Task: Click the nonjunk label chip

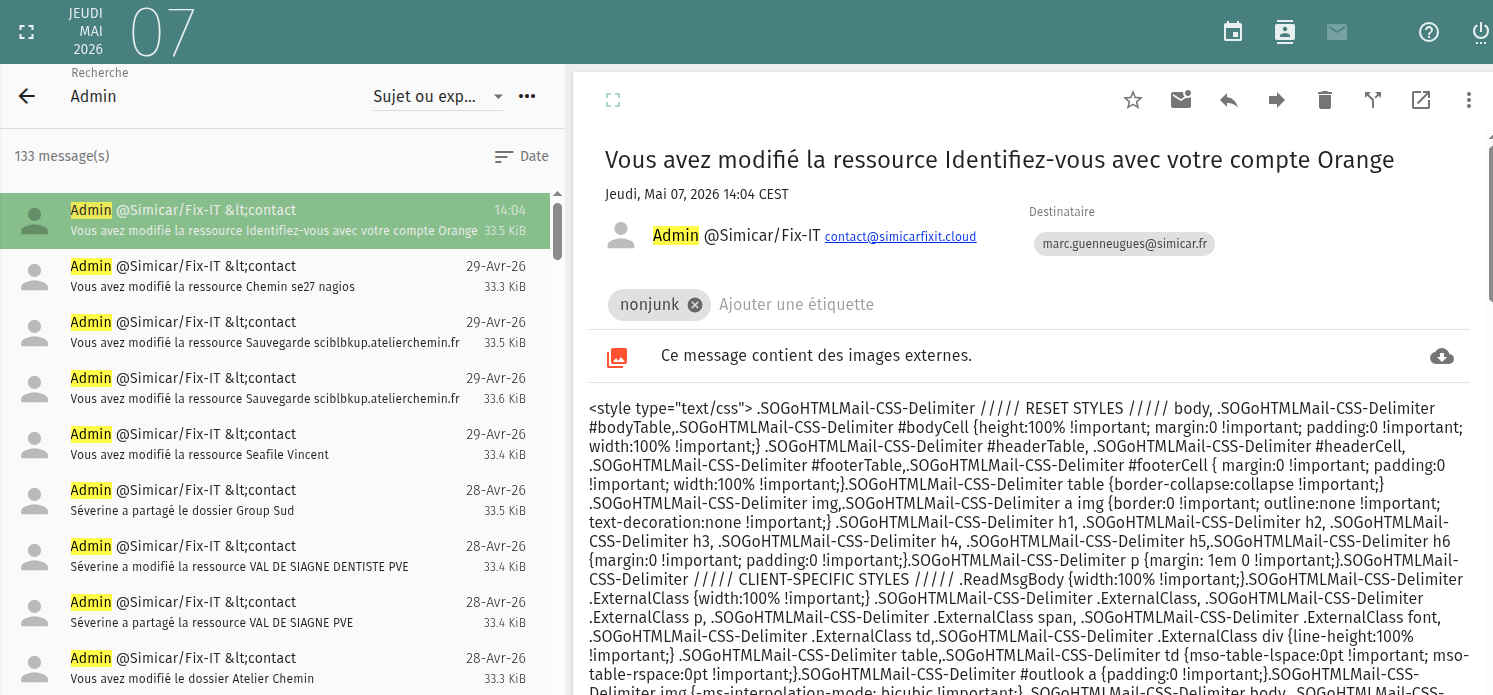Action: (657, 305)
